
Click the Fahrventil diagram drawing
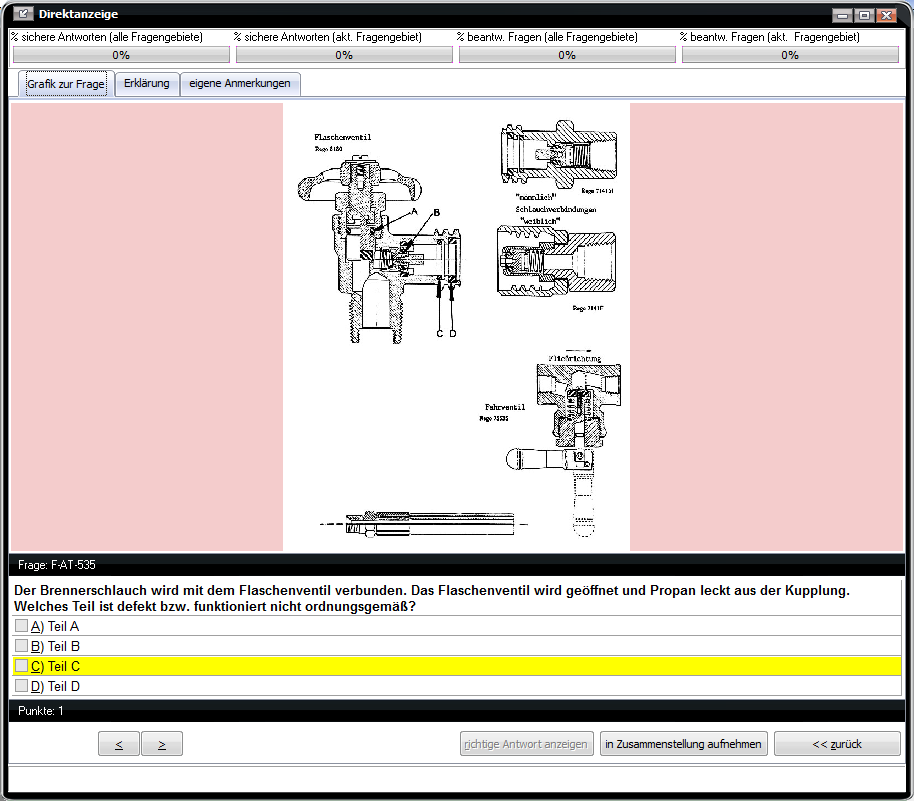click(564, 449)
